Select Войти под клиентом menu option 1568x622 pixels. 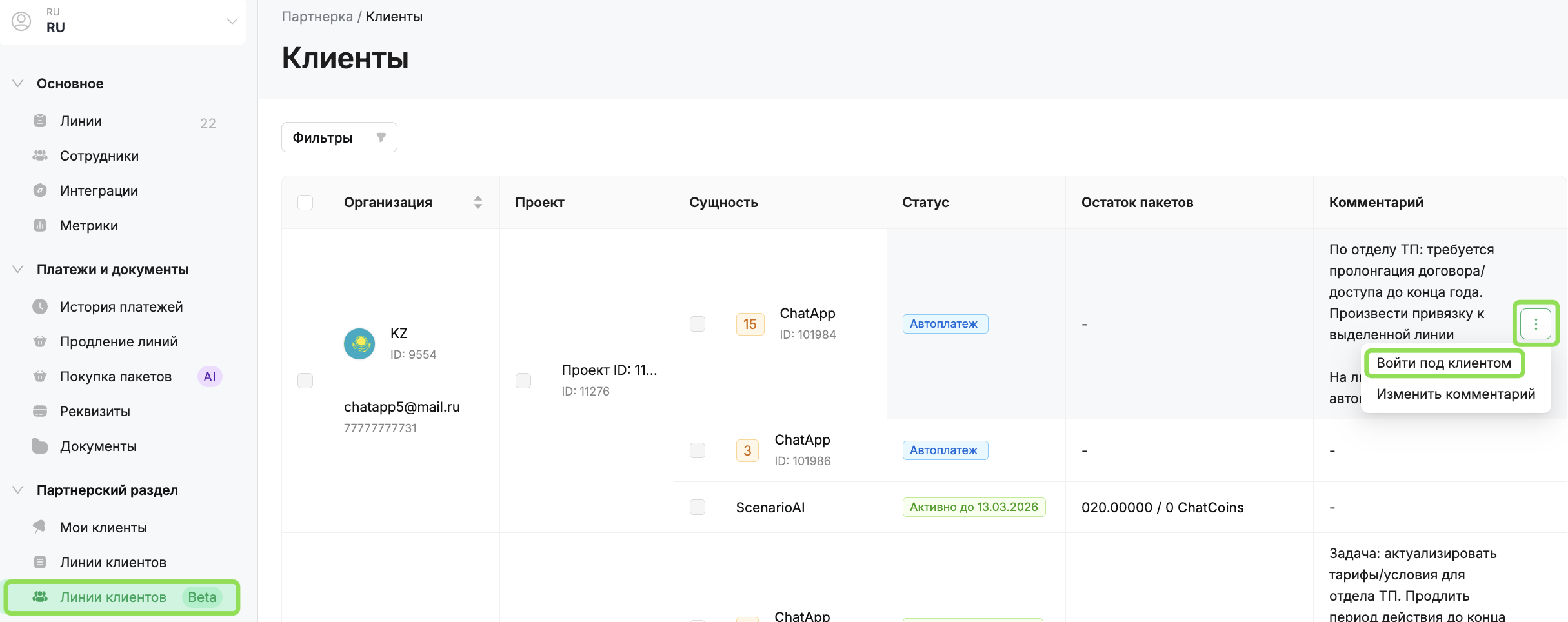click(x=1443, y=363)
